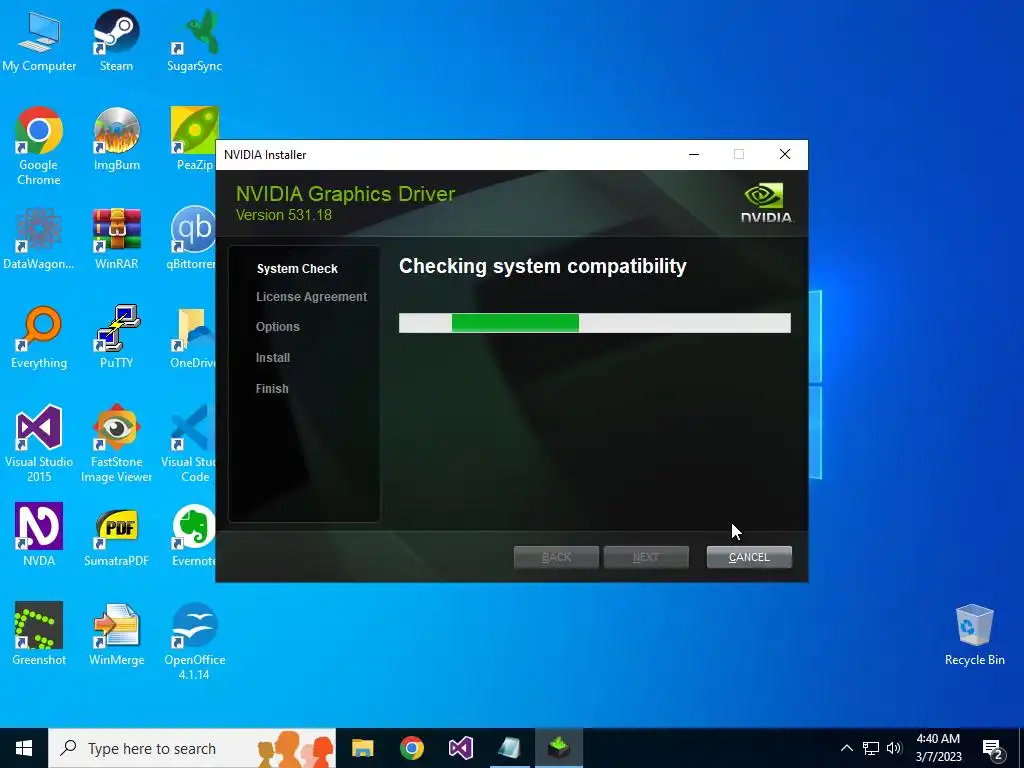Screen dimensions: 1024x768
Task: Click the NVIDIA Installer title bar text
Action: (x=265, y=155)
